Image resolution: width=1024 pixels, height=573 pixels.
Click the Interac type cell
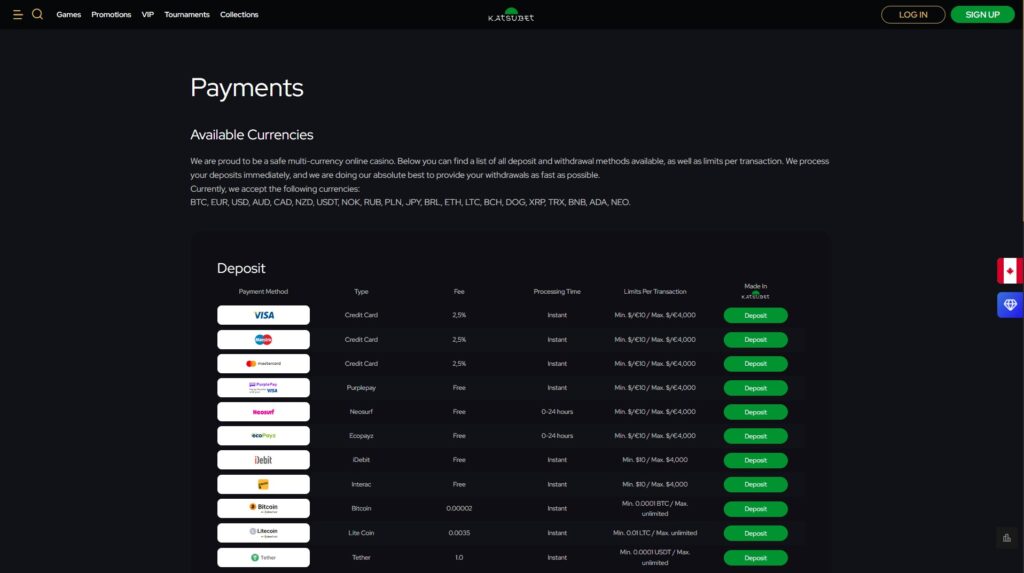pyautogui.click(x=361, y=484)
